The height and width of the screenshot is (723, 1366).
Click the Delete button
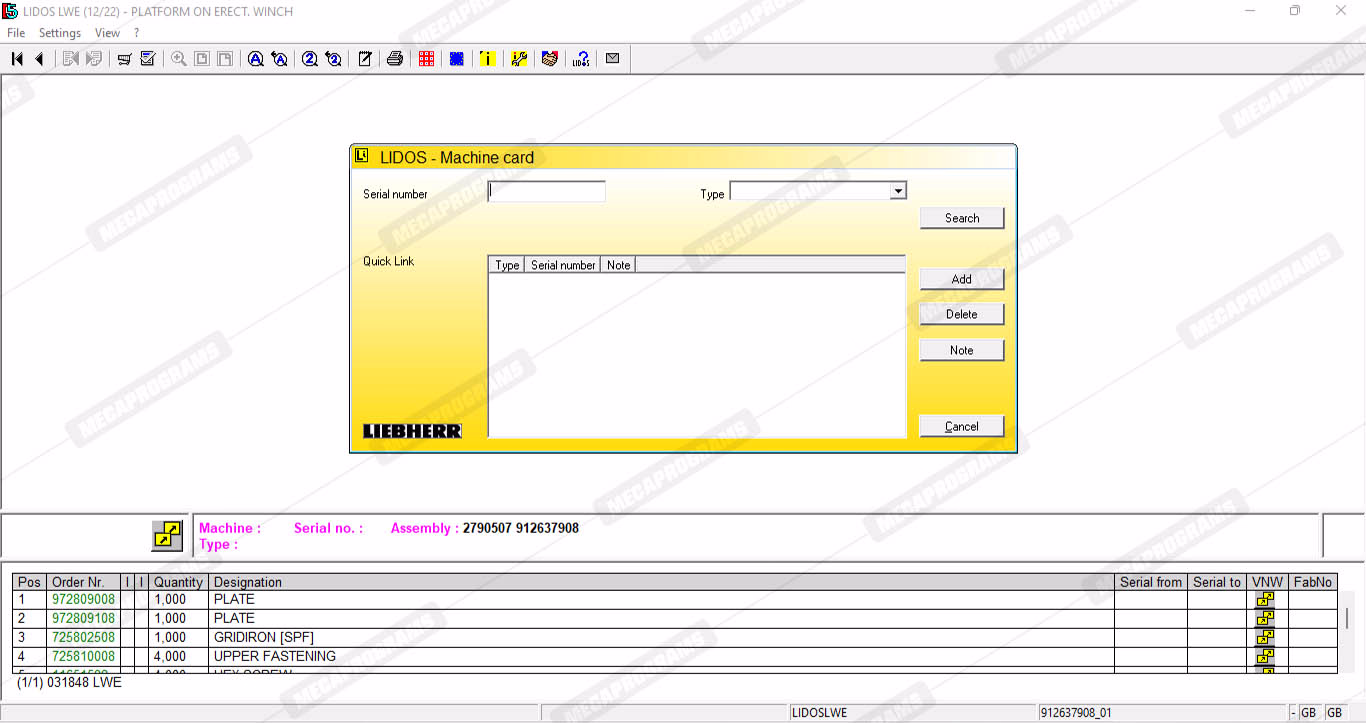pyautogui.click(x=962, y=314)
